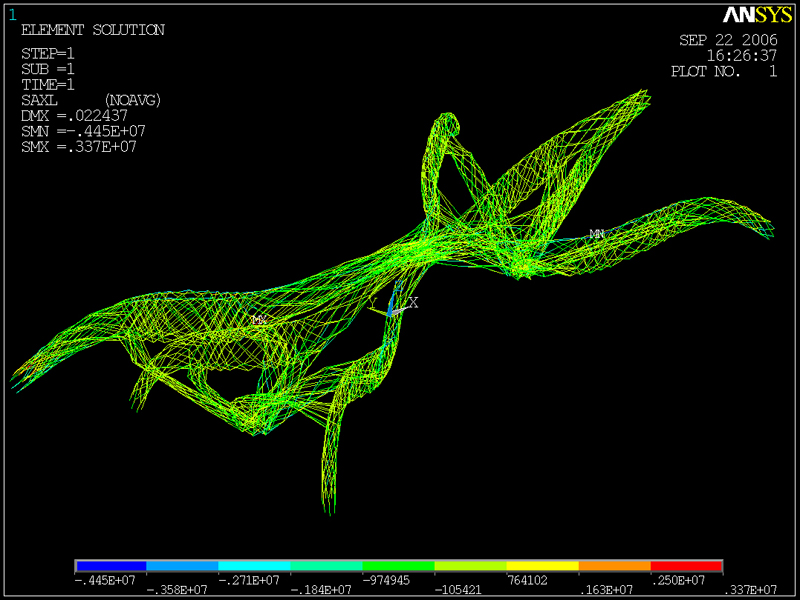The width and height of the screenshot is (800, 600).
Task: Click the SMX =.337E+07 readout
Action: point(79,147)
